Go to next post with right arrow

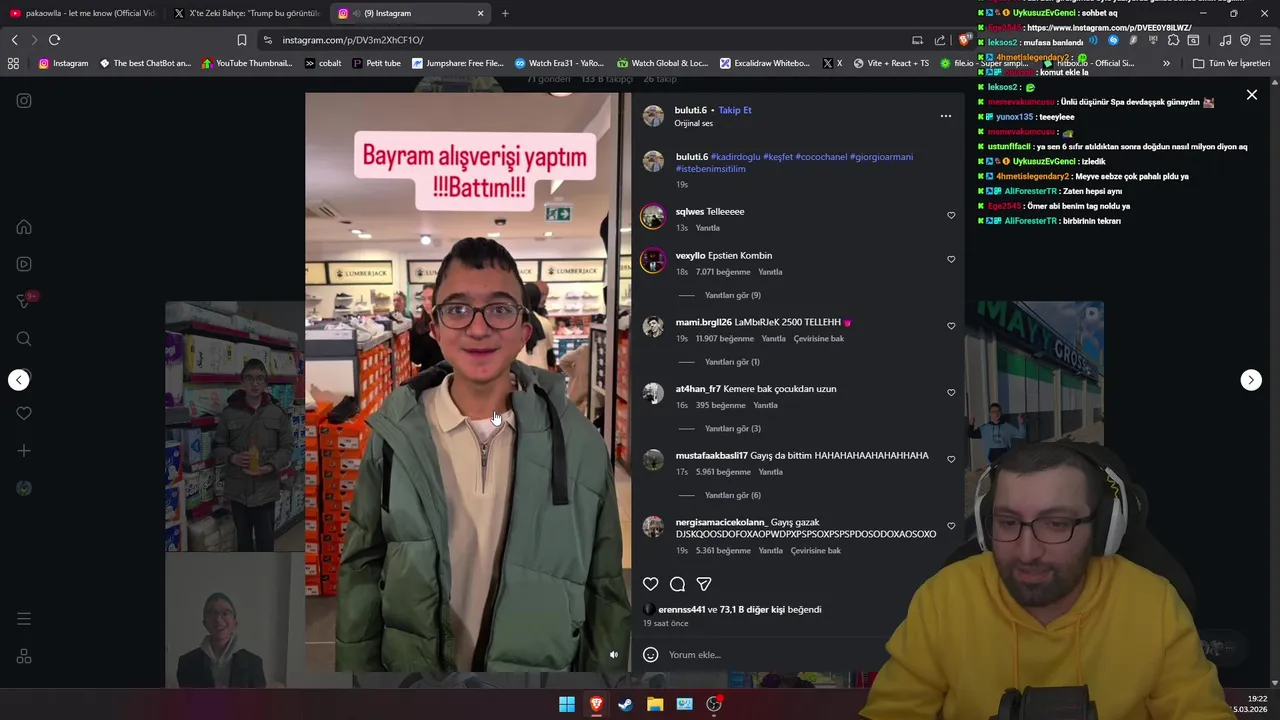1251,380
